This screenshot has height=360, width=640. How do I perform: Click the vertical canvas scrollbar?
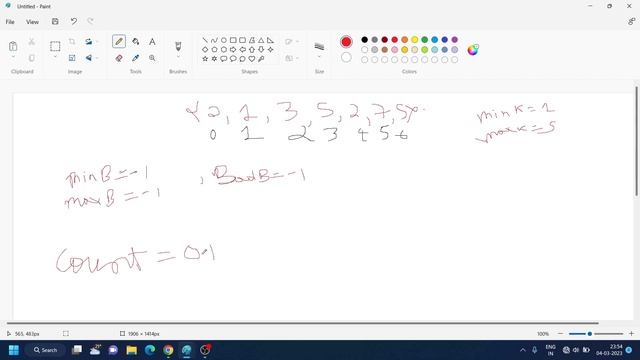637,141
